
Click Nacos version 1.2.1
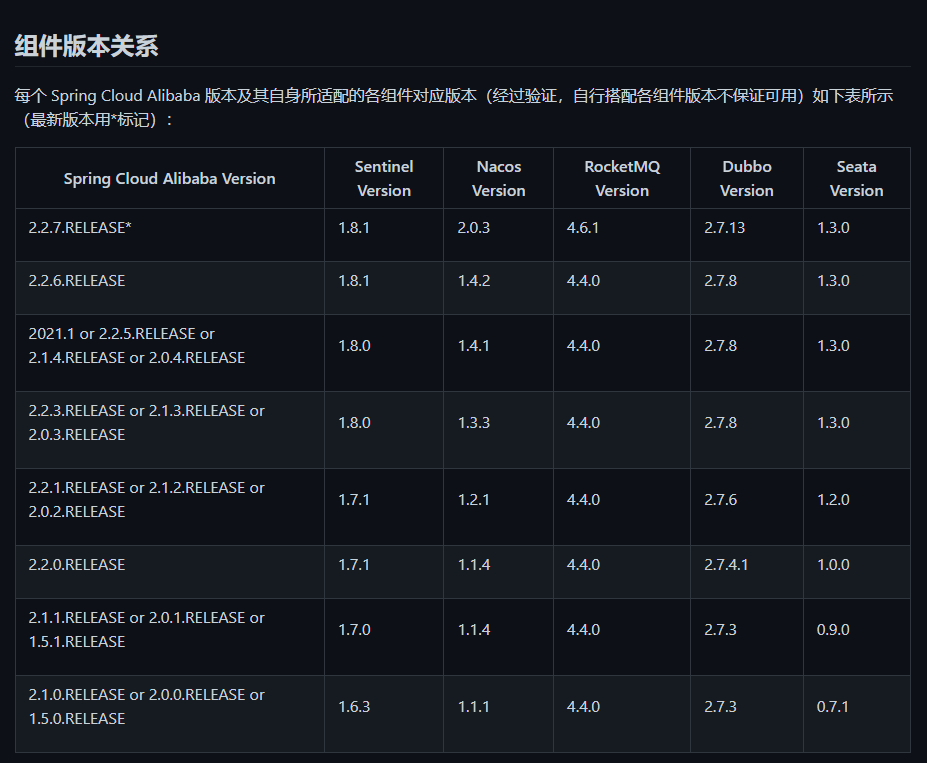(x=474, y=499)
